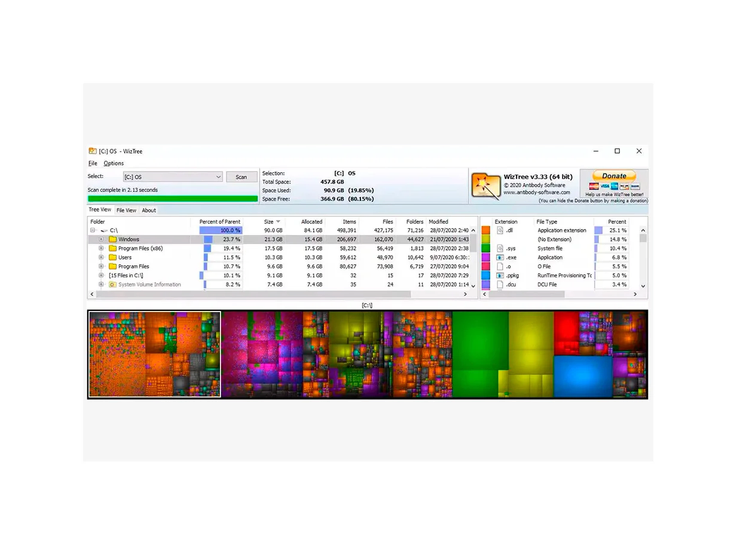Screen dimensions: 740x547
Task: Open the drive selection dropdown [C:] OS
Action: (x=173, y=177)
